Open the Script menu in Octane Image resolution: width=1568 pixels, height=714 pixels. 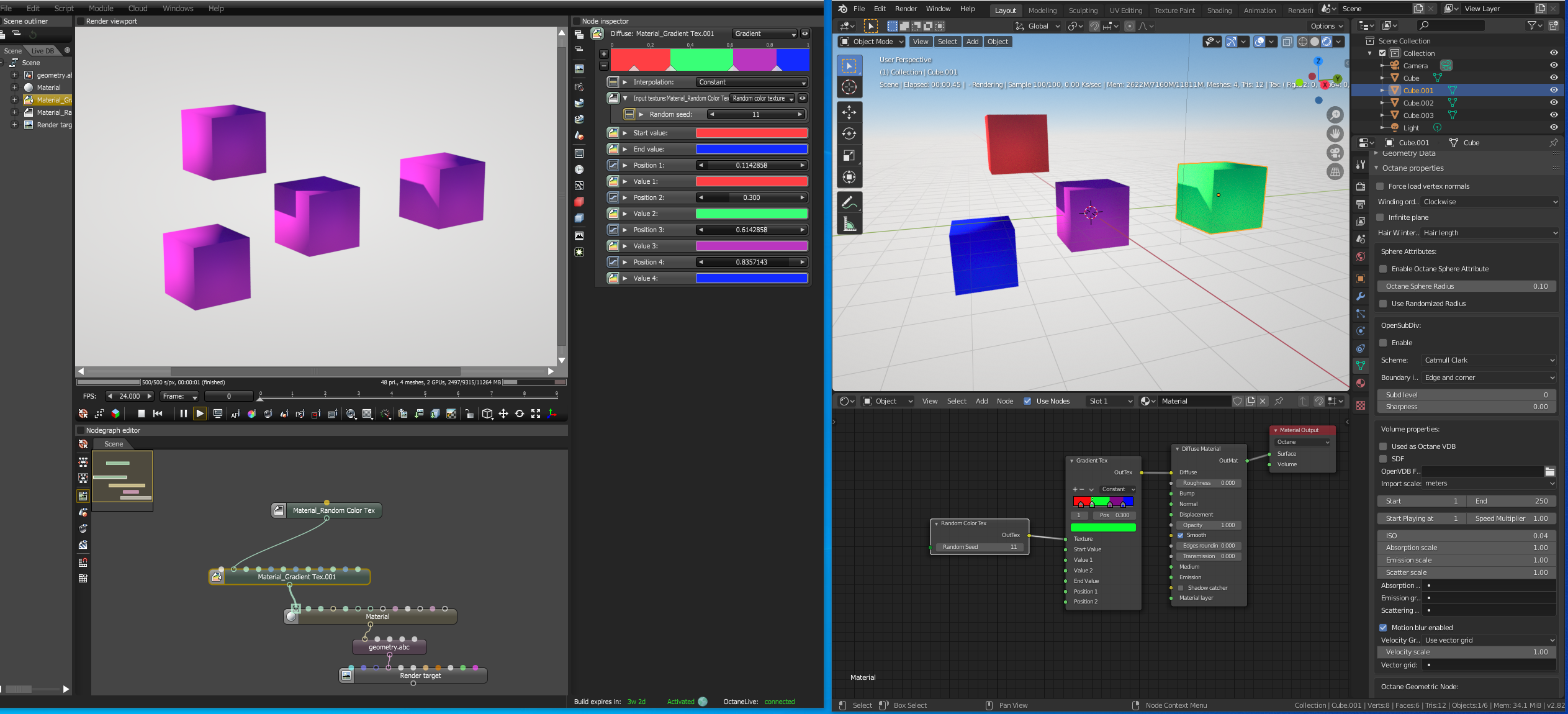tap(63, 8)
